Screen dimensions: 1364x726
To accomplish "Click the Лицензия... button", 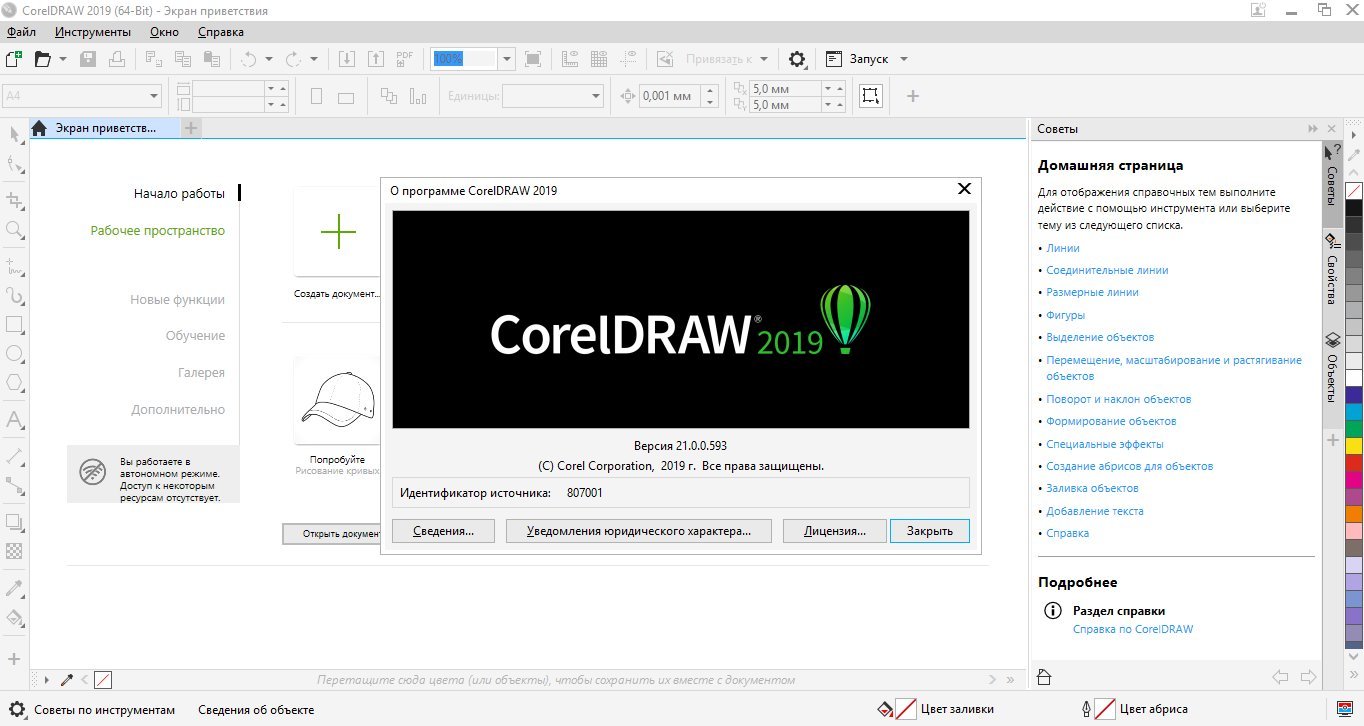I will click(x=834, y=531).
